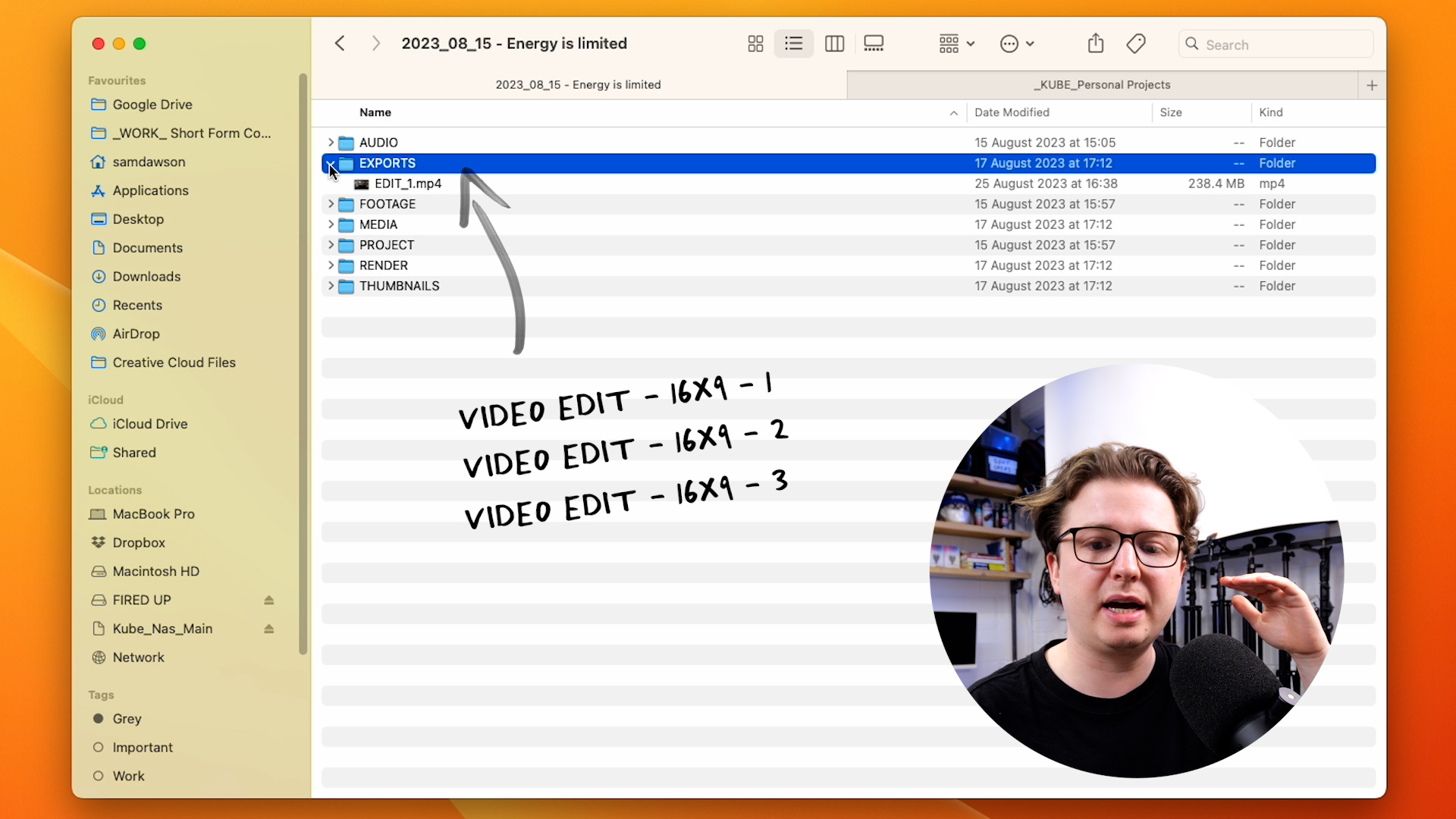The image size is (1456, 819).
Task: Open Documents from the sidebar
Action: click(147, 248)
